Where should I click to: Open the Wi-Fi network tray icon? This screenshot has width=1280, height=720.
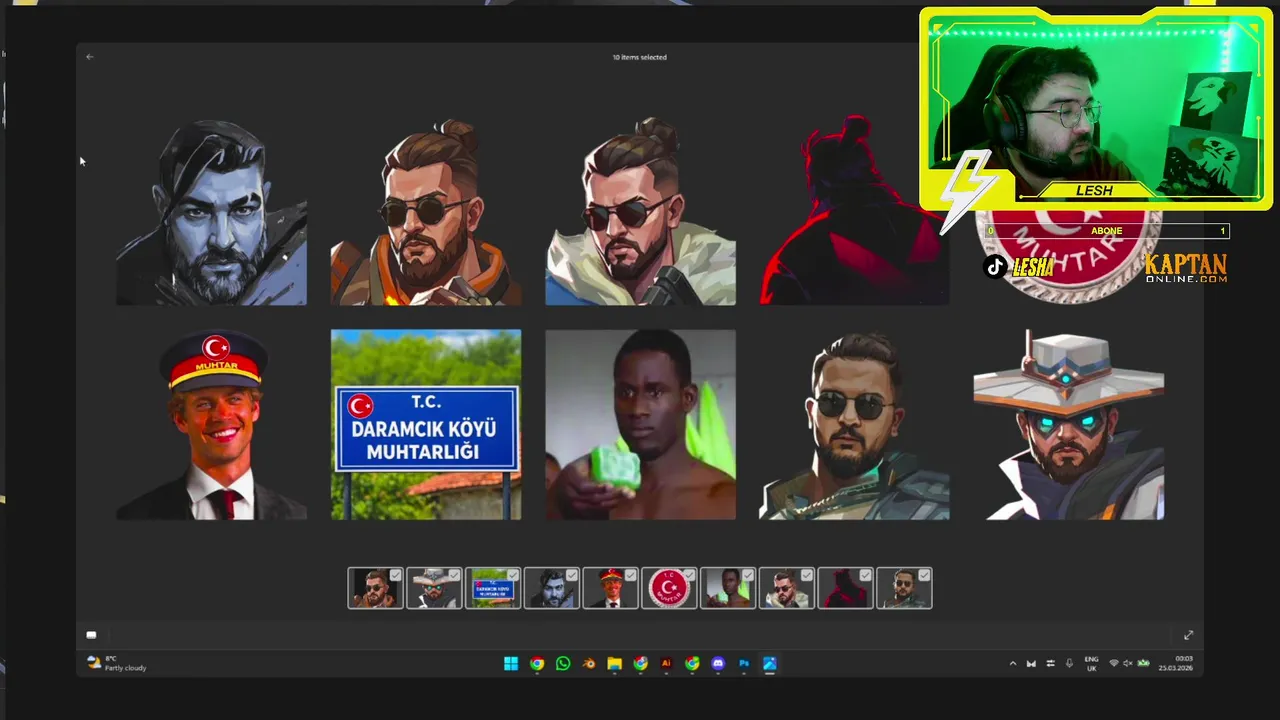1114,663
